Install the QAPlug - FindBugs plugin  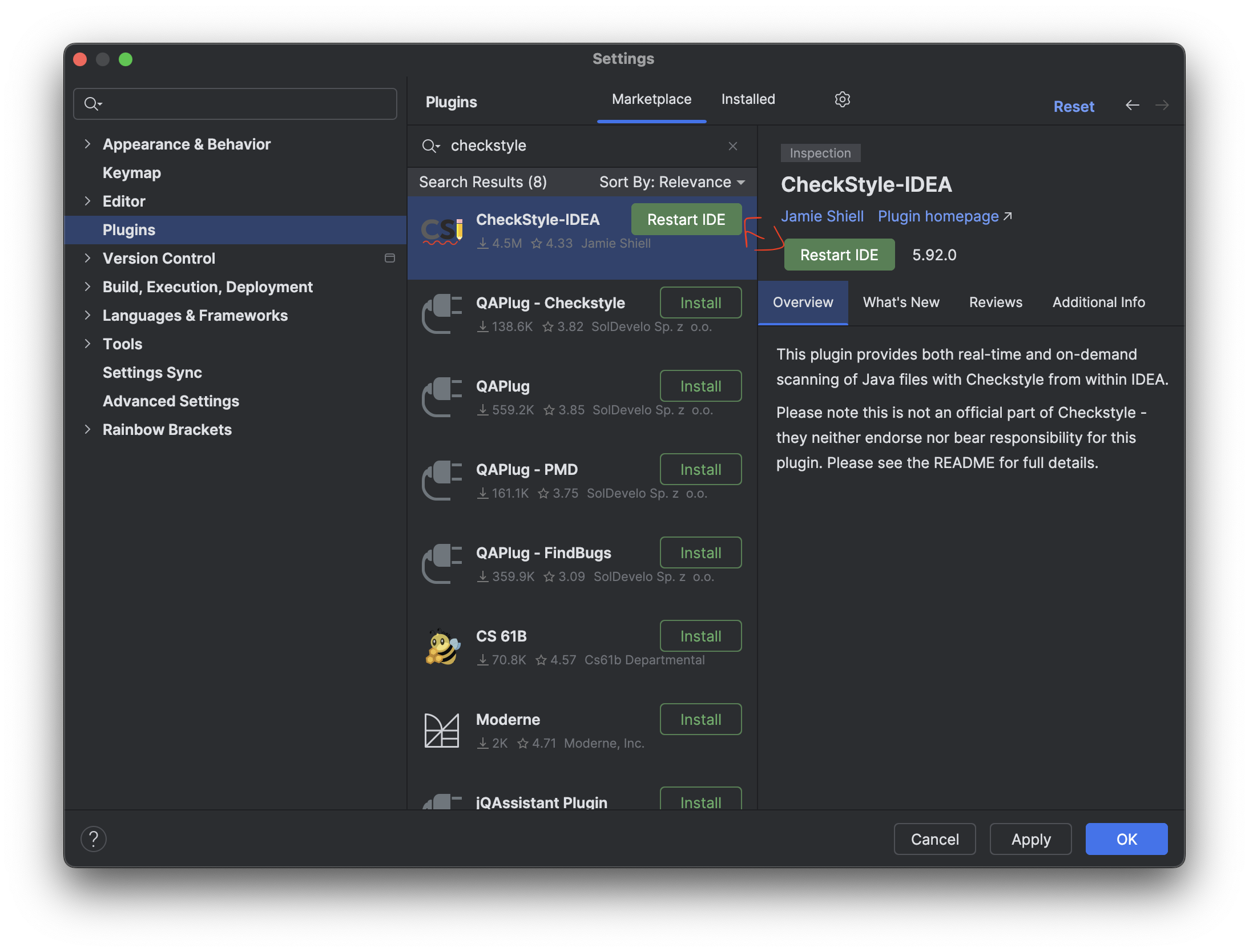700,553
